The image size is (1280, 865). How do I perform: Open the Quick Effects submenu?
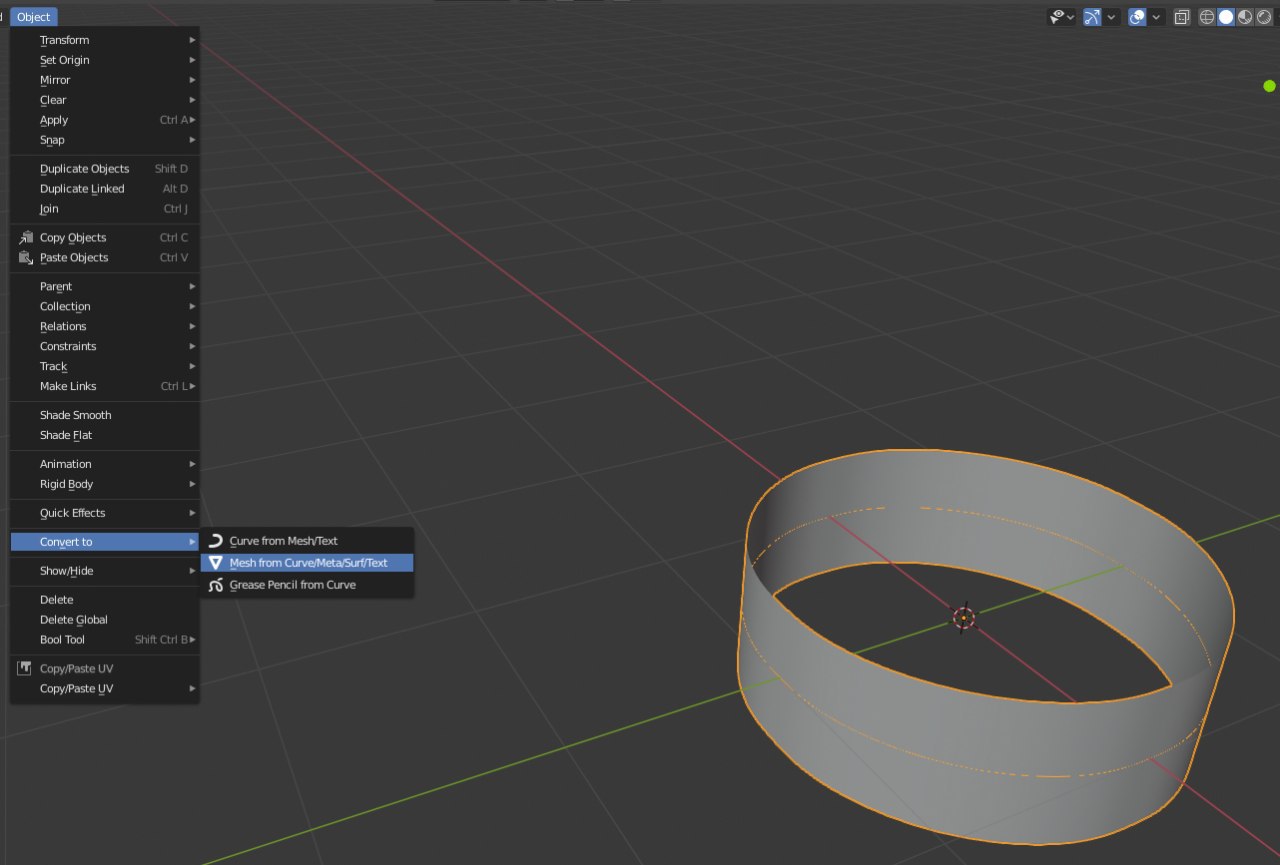coord(105,514)
